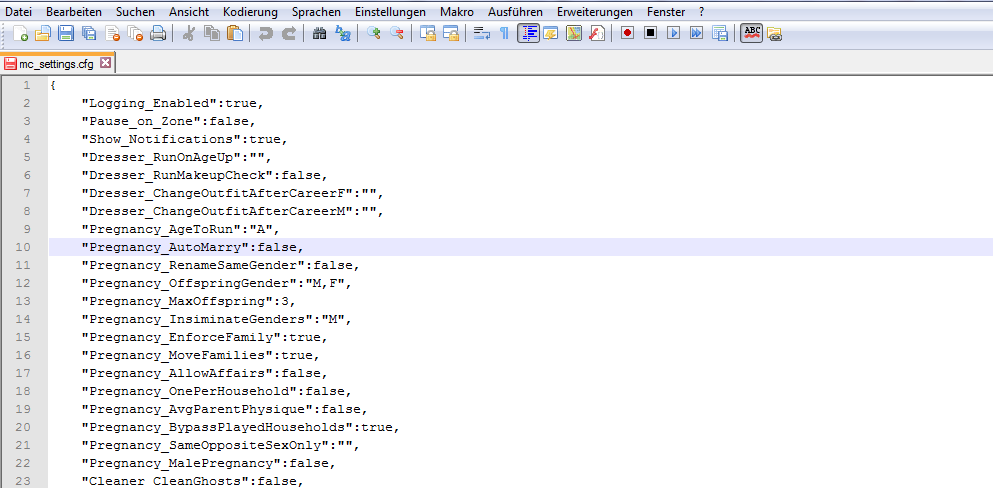This screenshot has width=993, height=488.
Task: Click the "Show_Notifications" key text
Action: [x=162, y=139]
